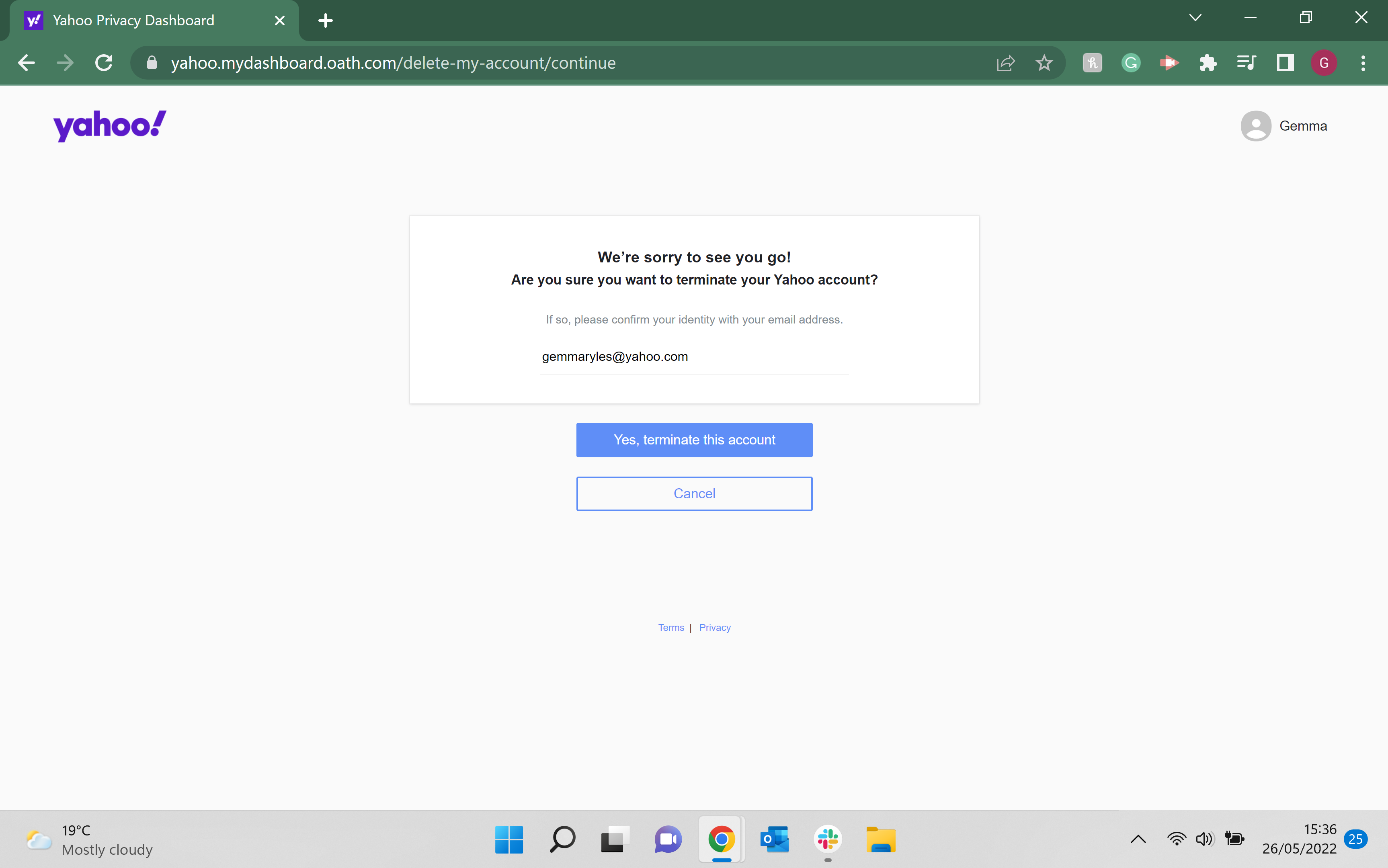Viewport: 1388px width, 868px height.
Task: Share this page icon
Action: coord(1006,63)
